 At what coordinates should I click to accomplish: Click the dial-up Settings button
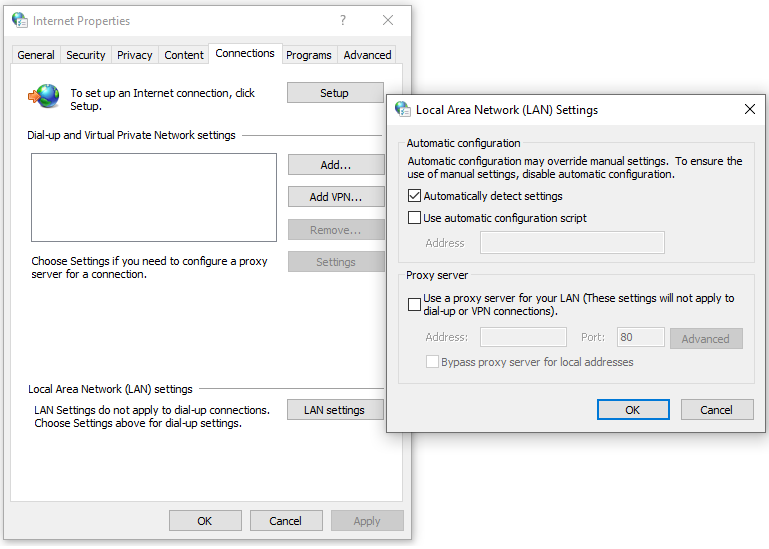336,262
